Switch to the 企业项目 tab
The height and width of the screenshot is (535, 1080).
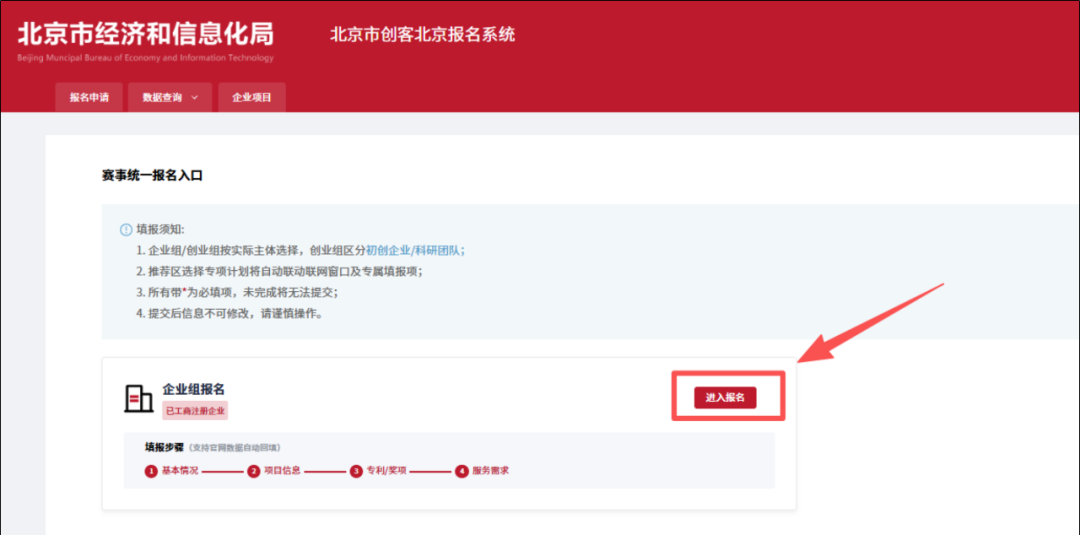251,98
